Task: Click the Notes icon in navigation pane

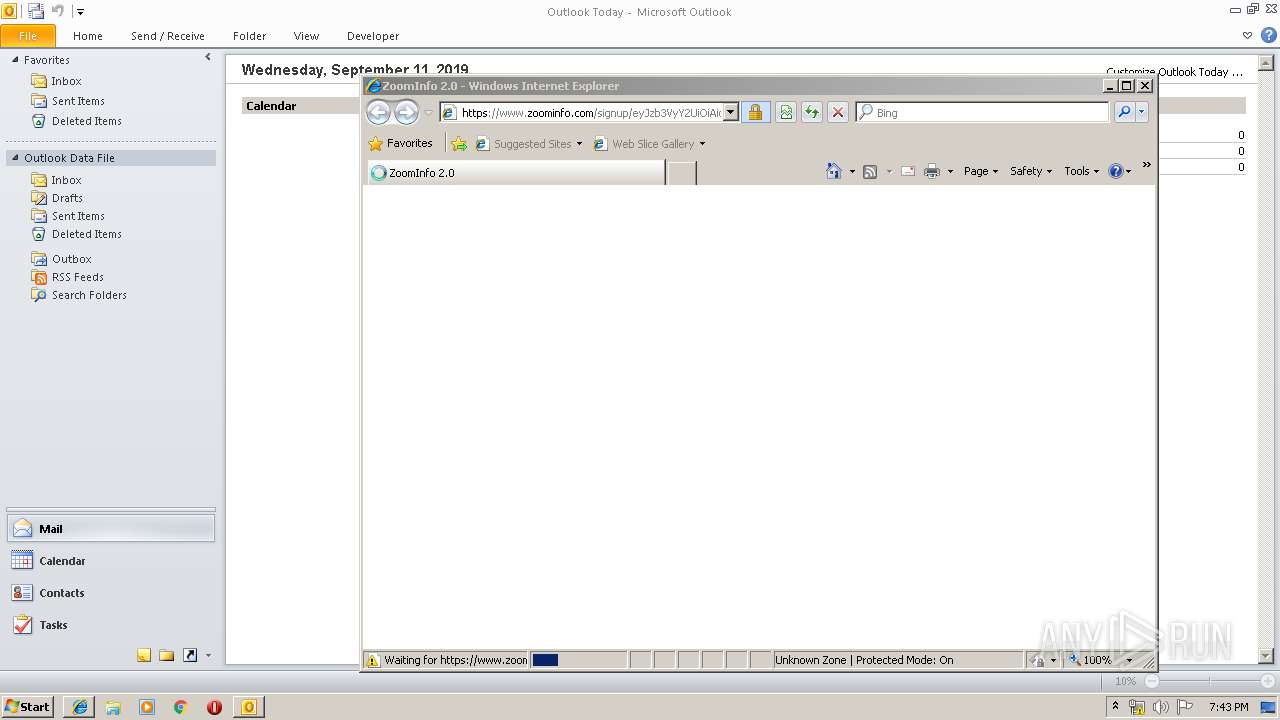Action: 144,656
